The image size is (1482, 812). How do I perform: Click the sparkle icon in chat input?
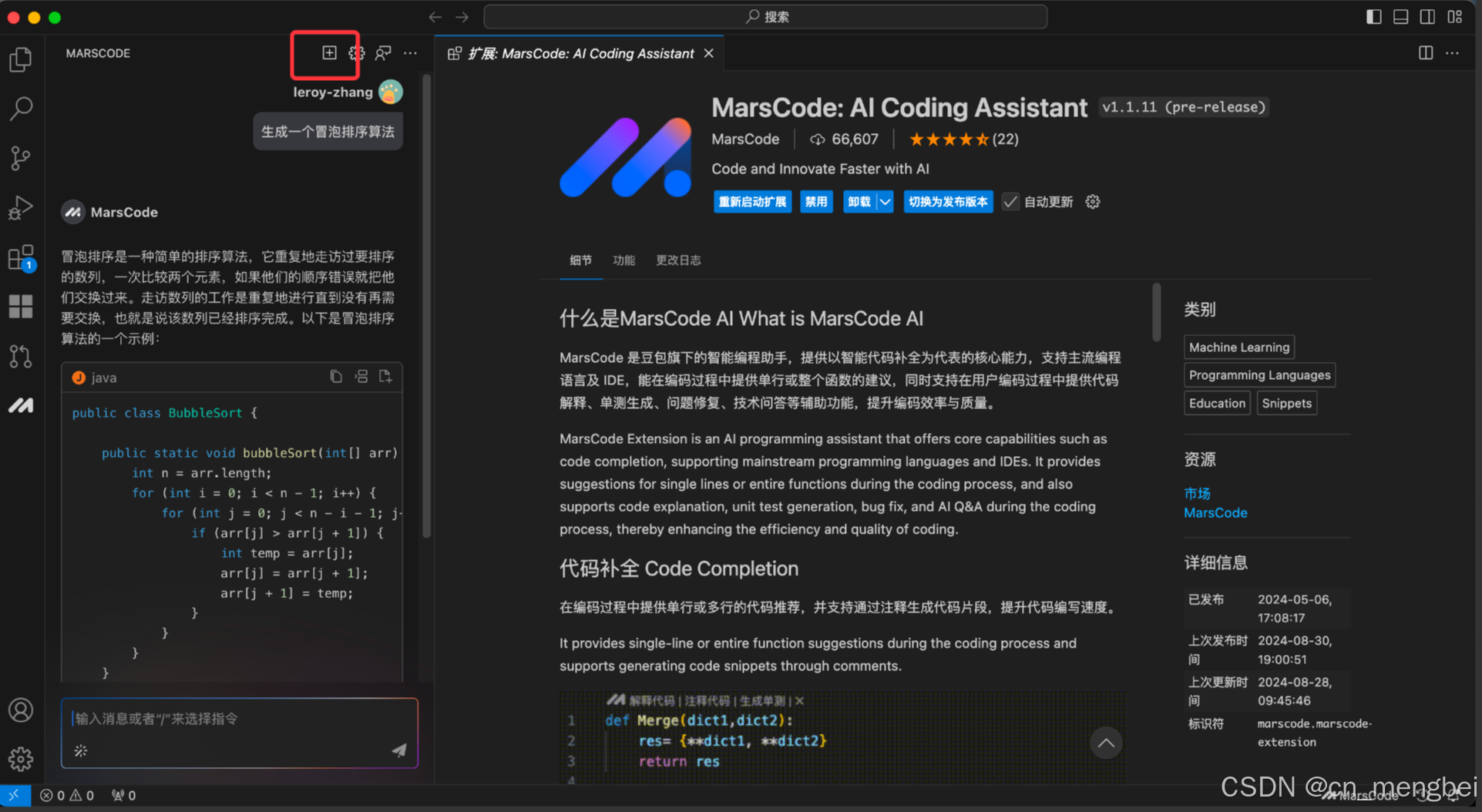coord(81,750)
